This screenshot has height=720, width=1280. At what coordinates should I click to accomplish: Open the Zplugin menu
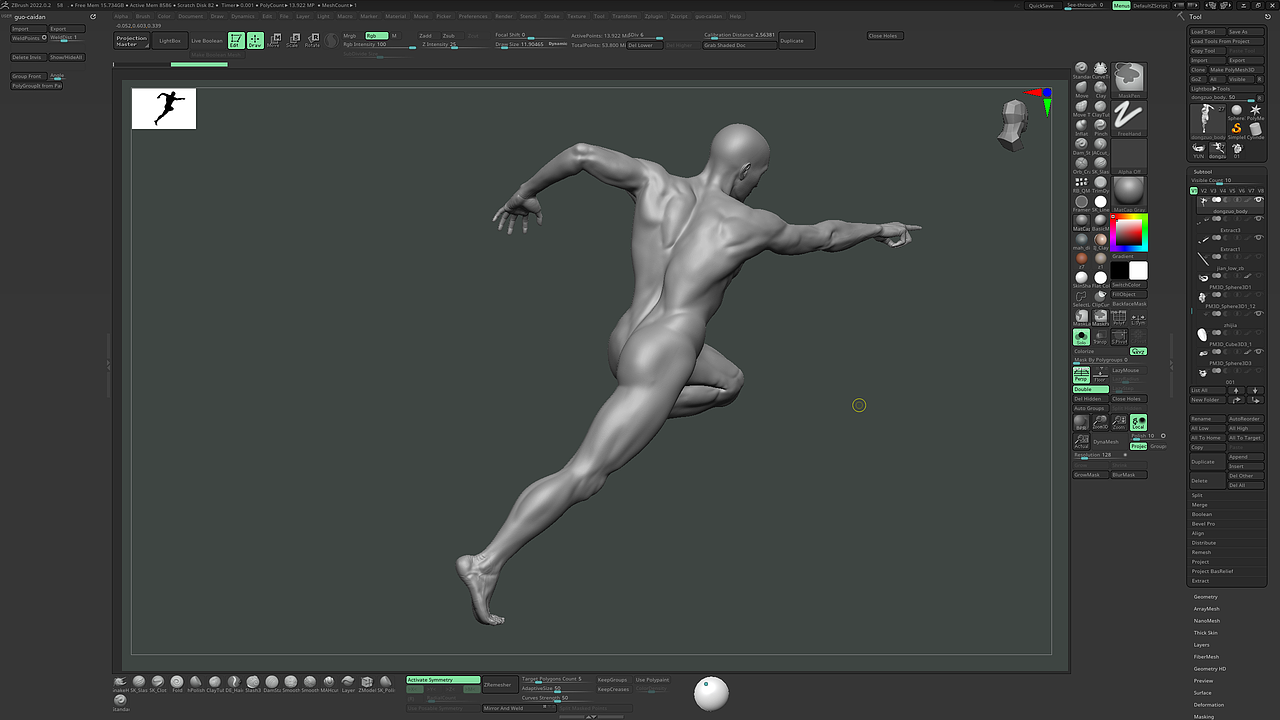point(654,16)
